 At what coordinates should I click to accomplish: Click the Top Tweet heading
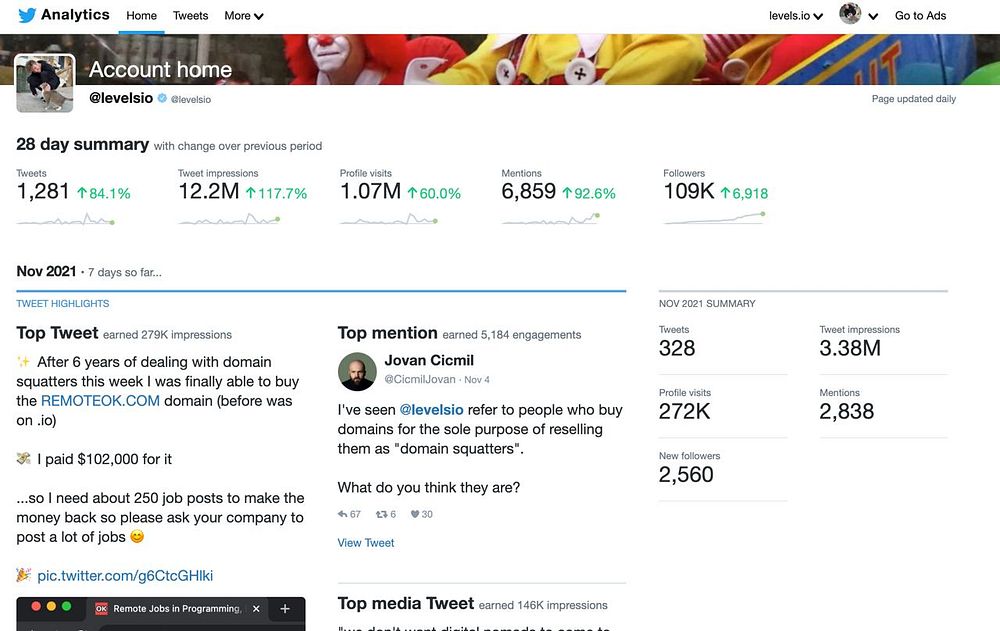click(57, 333)
